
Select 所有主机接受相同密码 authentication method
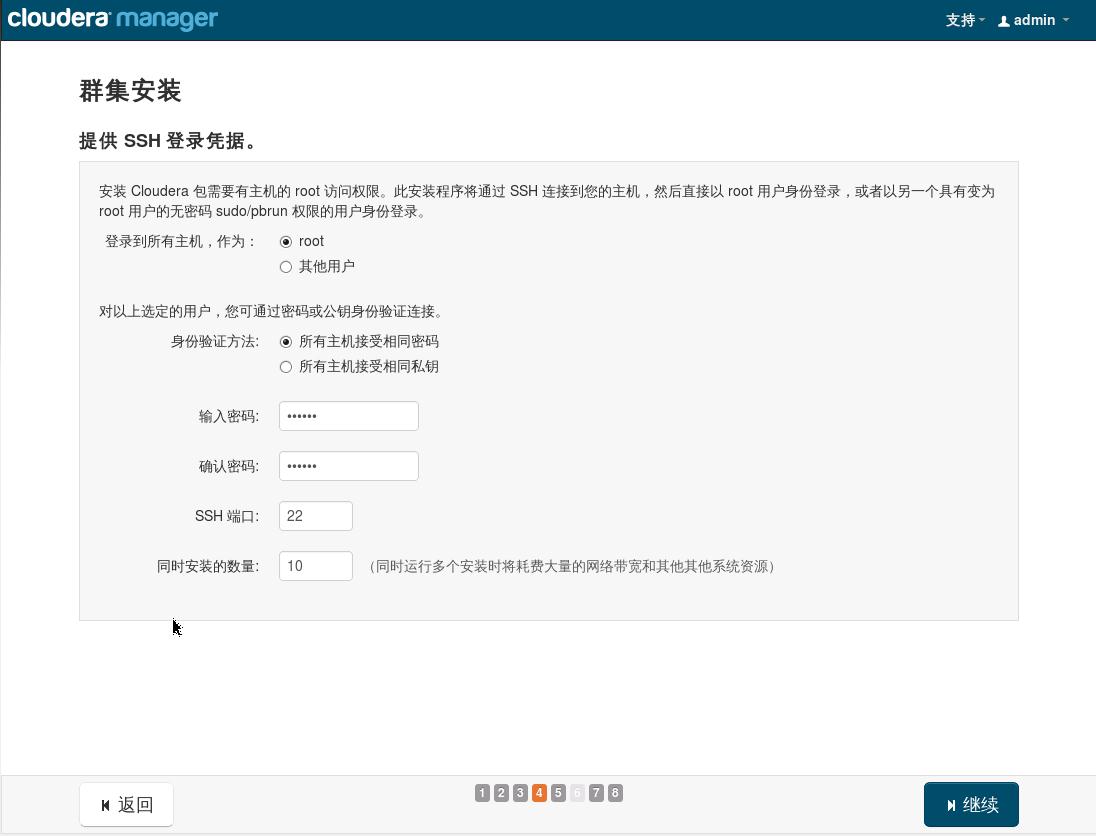[x=286, y=341]
